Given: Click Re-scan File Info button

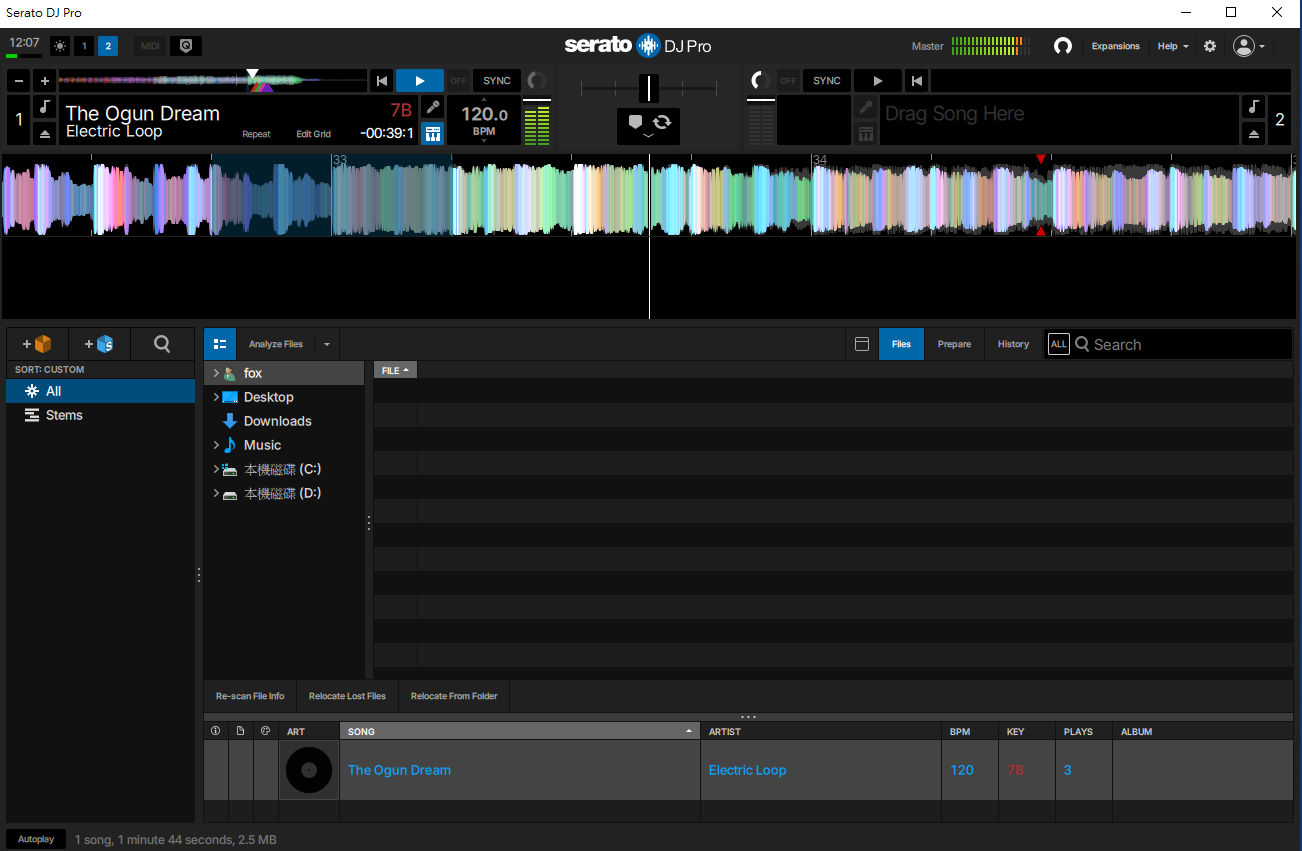Looking at the screenshot, I should click(x=250, y=696).
